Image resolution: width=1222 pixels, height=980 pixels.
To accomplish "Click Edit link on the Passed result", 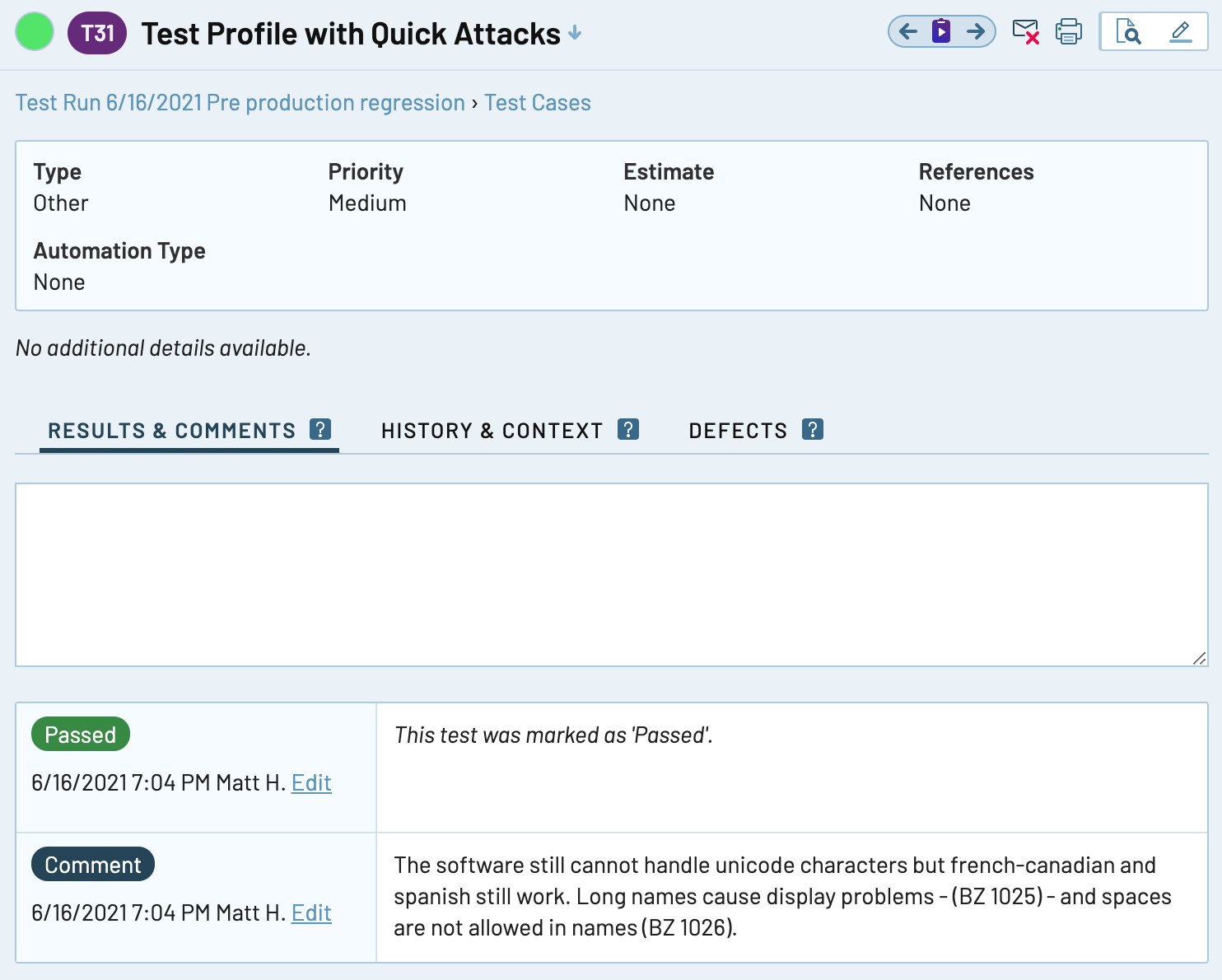I will [311, 783].
